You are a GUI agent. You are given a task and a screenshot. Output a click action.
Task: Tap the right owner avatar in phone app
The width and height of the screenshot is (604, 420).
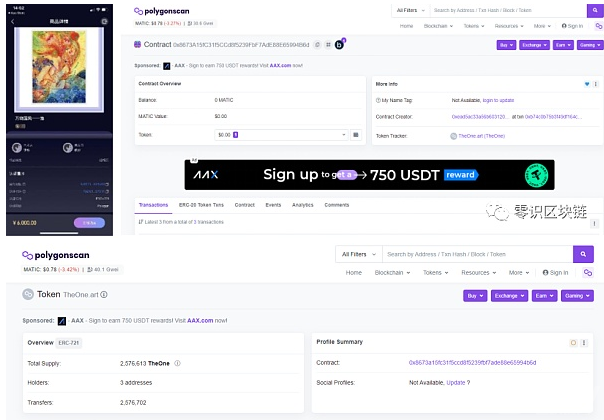tap(68, 148)
